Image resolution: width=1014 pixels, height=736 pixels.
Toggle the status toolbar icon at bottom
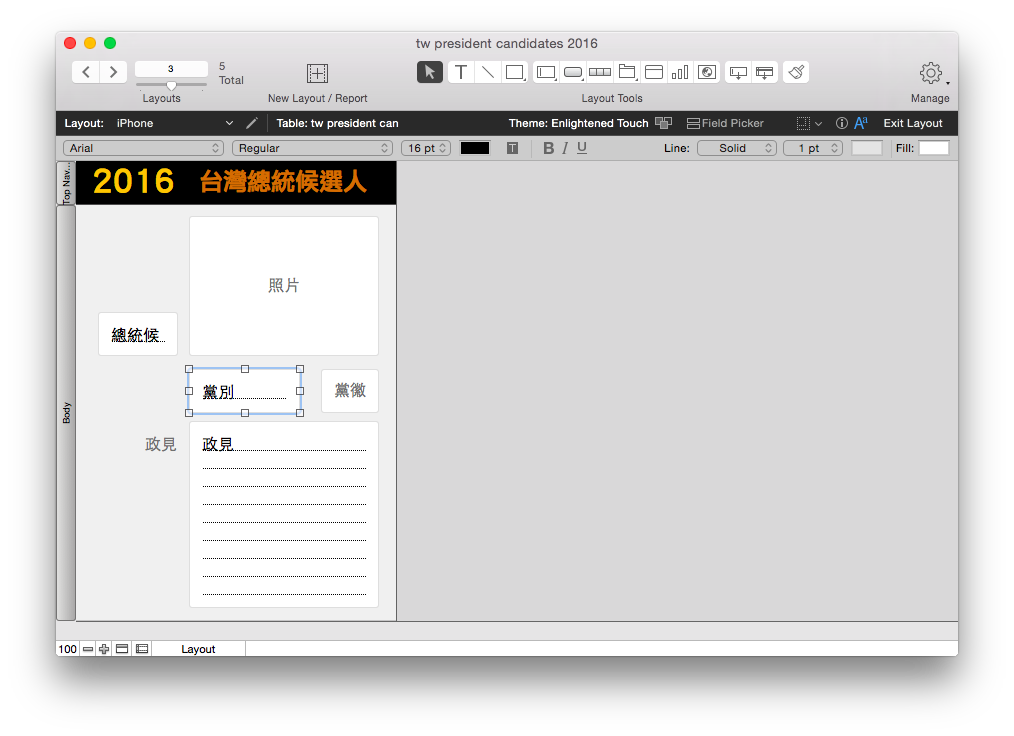[x=122, y=649]
